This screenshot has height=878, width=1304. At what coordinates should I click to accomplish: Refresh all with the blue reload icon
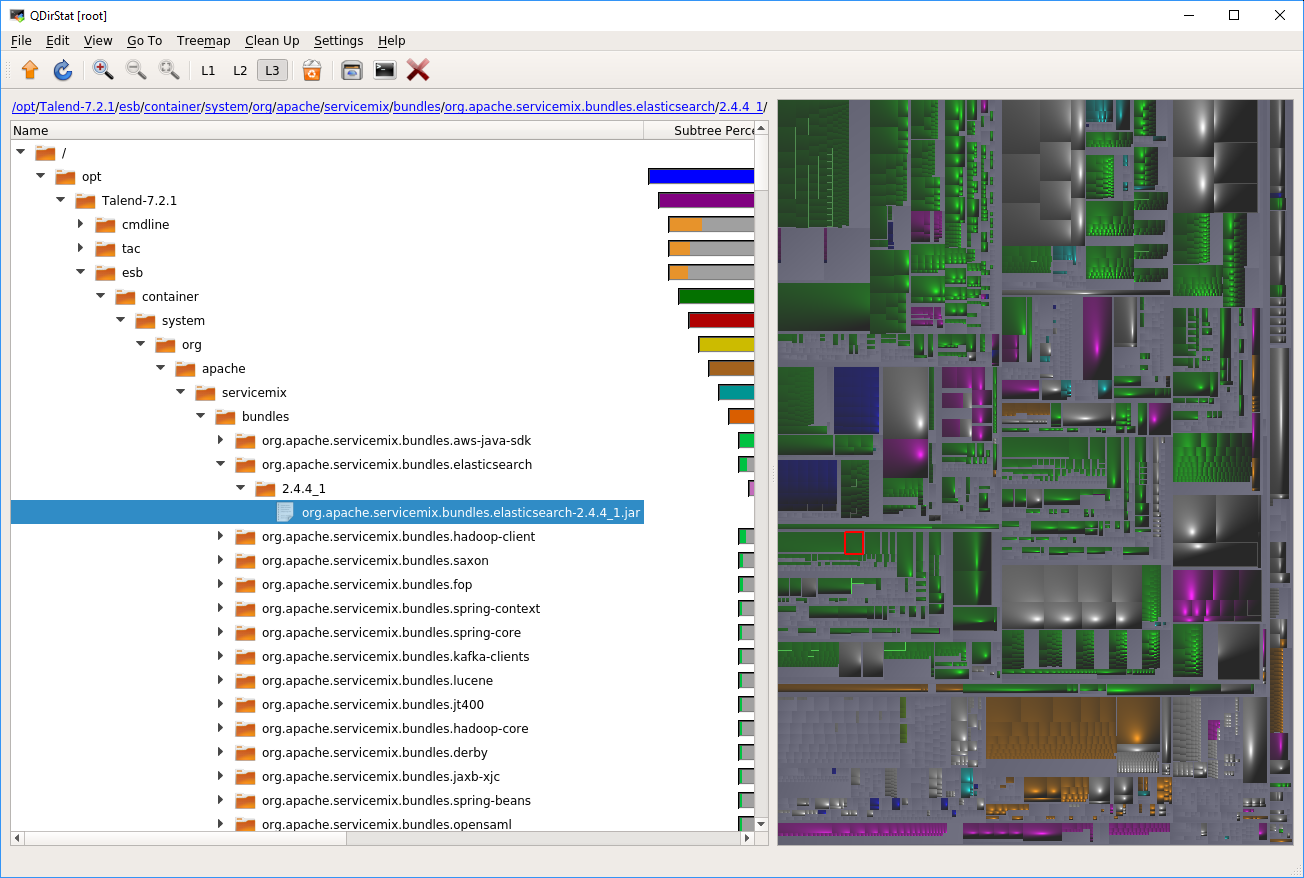click(x=62, y=70)
